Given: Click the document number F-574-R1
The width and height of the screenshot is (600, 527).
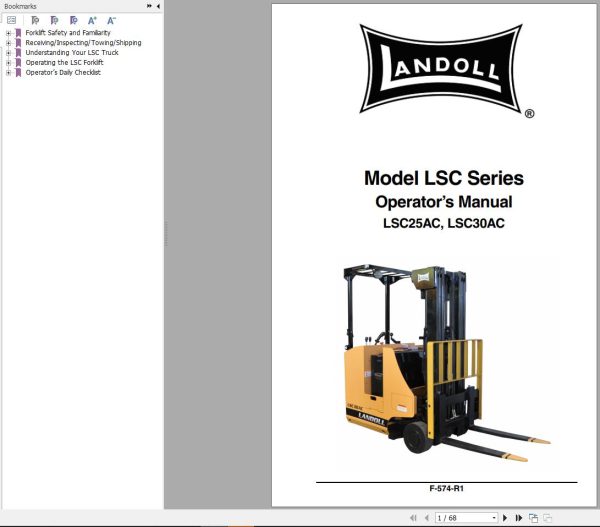Looking at the screenshot, I should (447, 488).
